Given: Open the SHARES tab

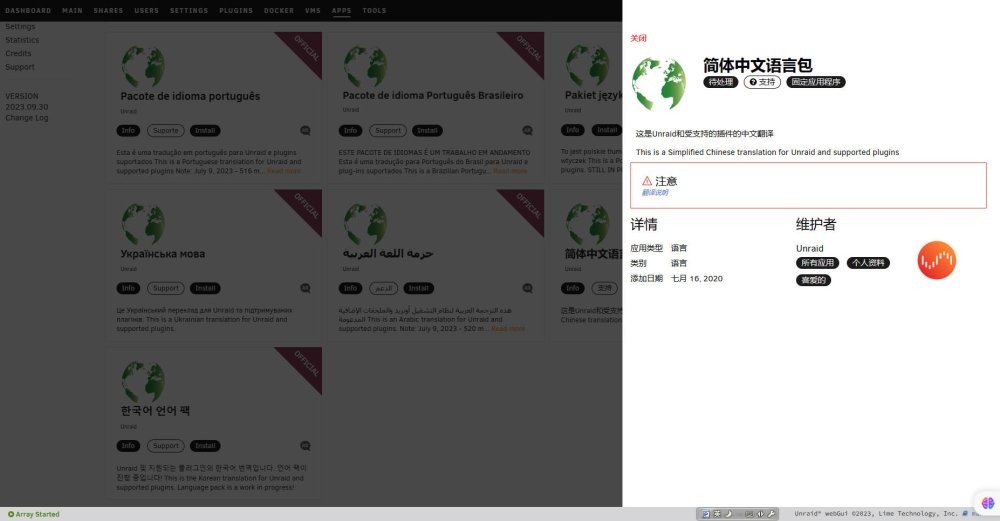Looking at the screenshot, I should [108, 11].
